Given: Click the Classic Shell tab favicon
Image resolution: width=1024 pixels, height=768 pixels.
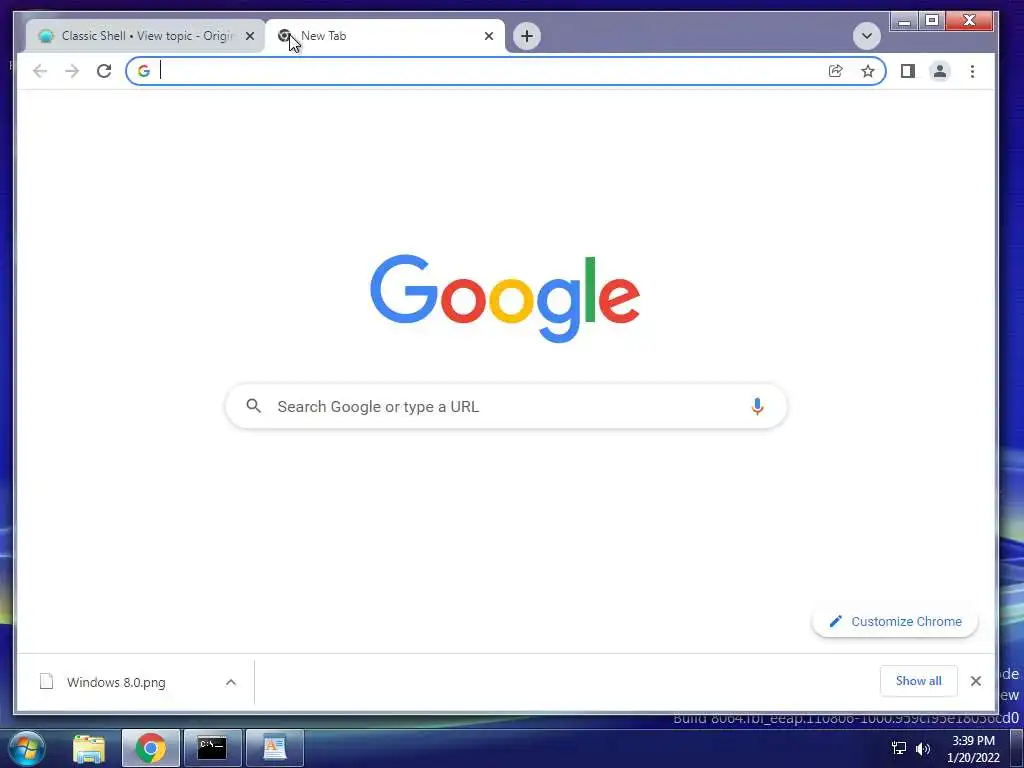Looking at the screenshot, I should pyautogui.click(x=46, y=36).
